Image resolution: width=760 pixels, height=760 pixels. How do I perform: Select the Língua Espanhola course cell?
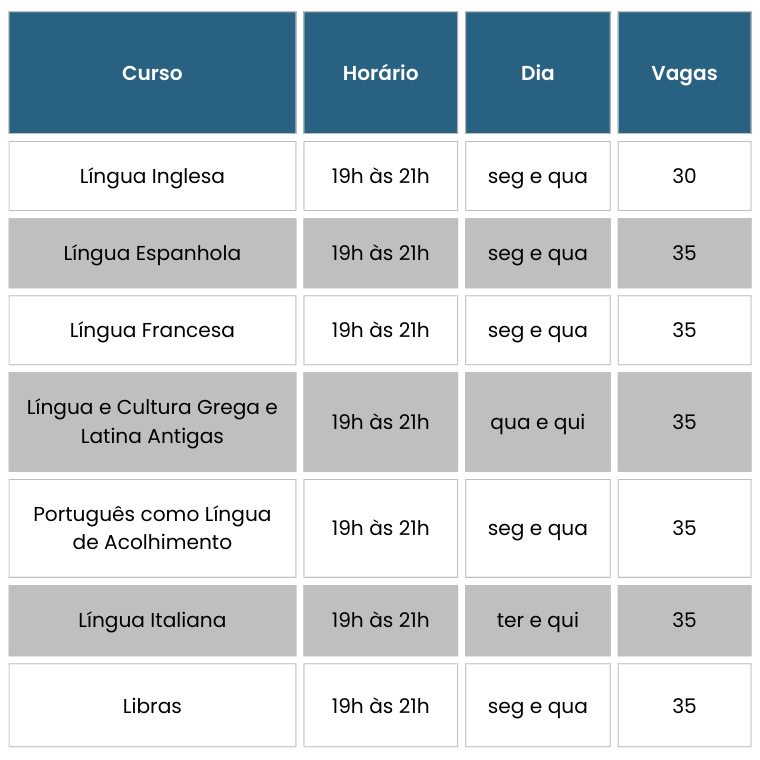pyautogui.click(x=152, y=253)
